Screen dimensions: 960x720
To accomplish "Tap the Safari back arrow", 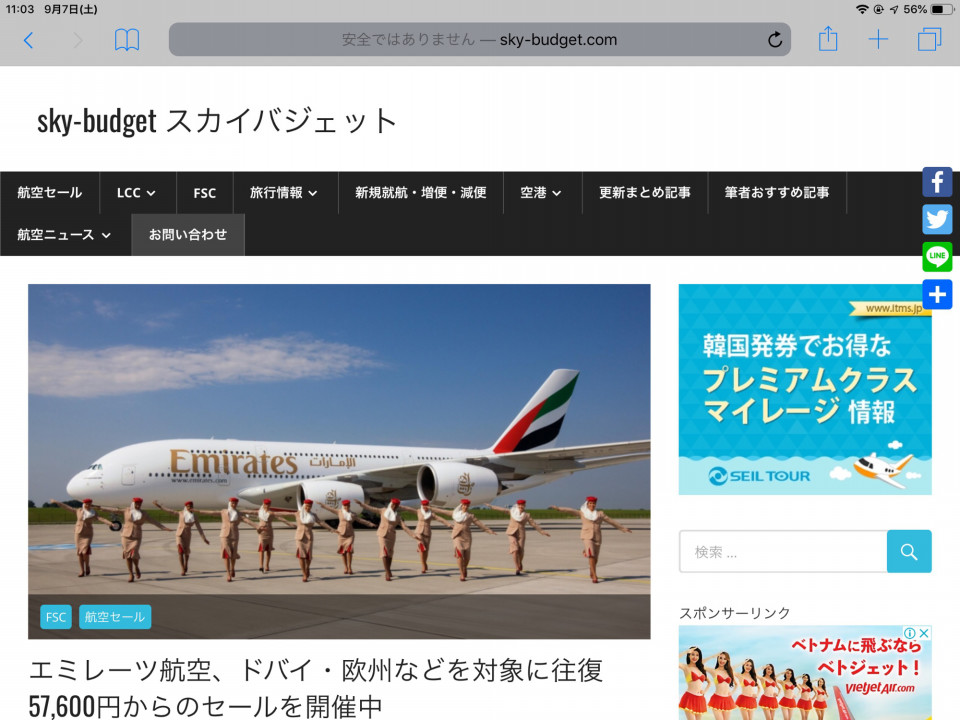I will pos(28,40).
